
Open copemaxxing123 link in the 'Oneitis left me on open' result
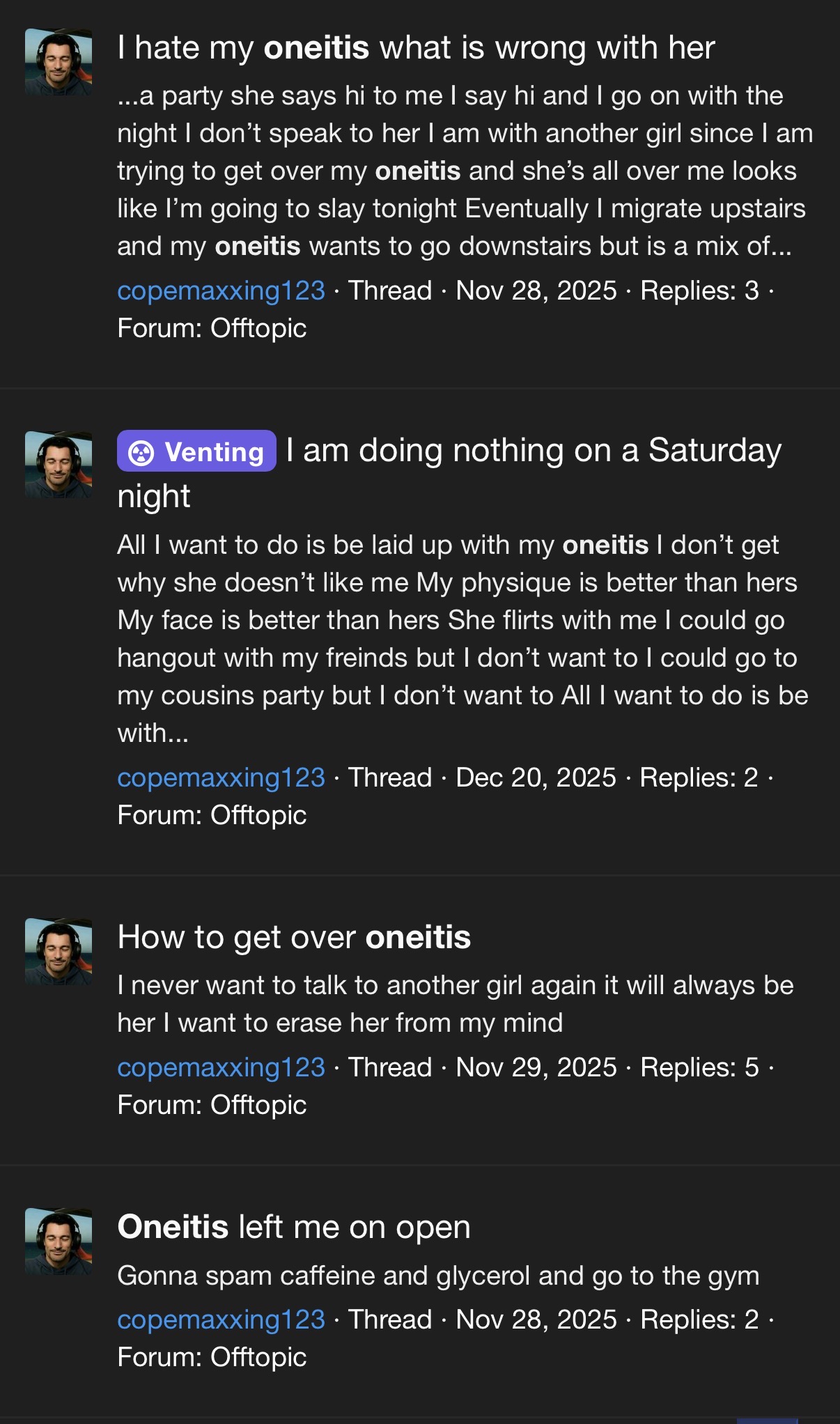[221, 1319]
